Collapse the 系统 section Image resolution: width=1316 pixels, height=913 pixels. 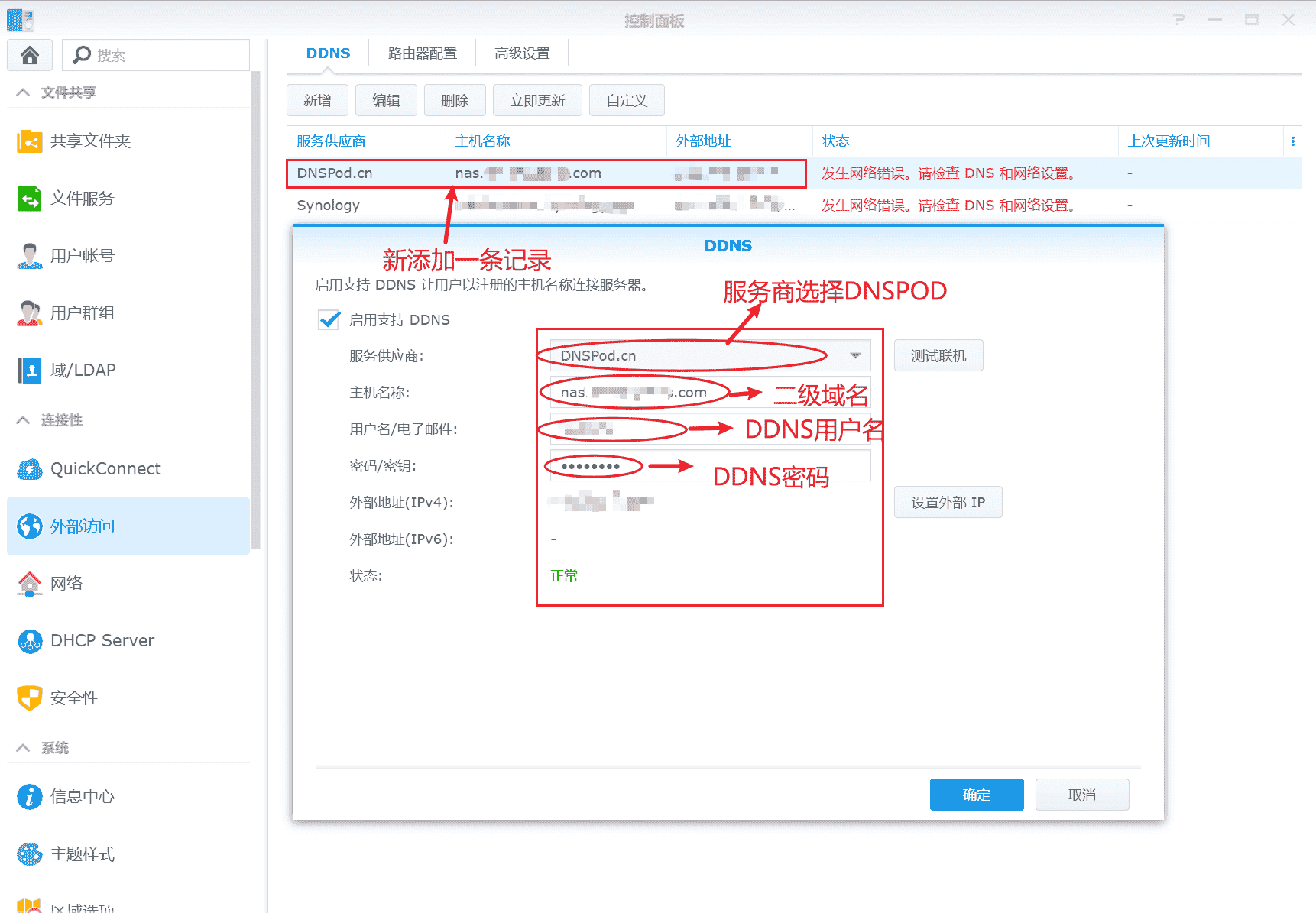(24, 748)
